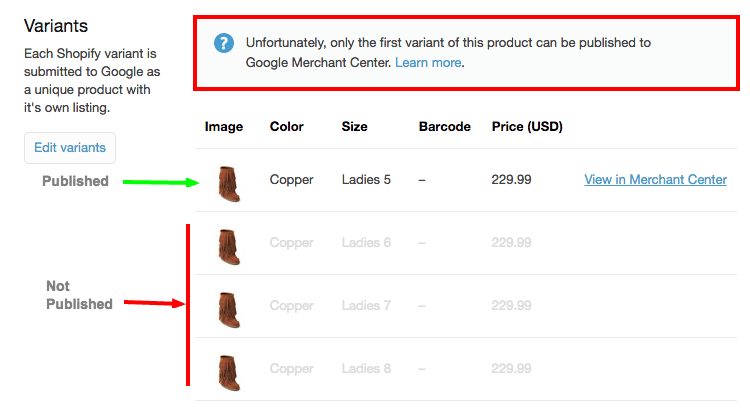750x409 pixels.
Task: Click the 229.99 price of Ladies 5
Action: point(512,180)
